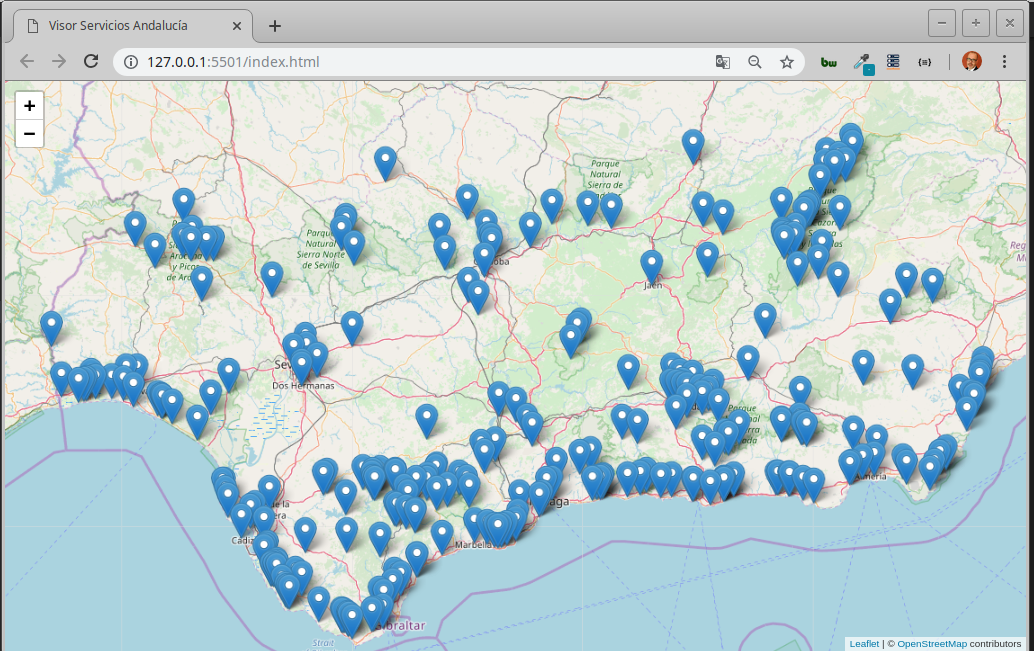Toggle the bookmark star for this page

786,61
